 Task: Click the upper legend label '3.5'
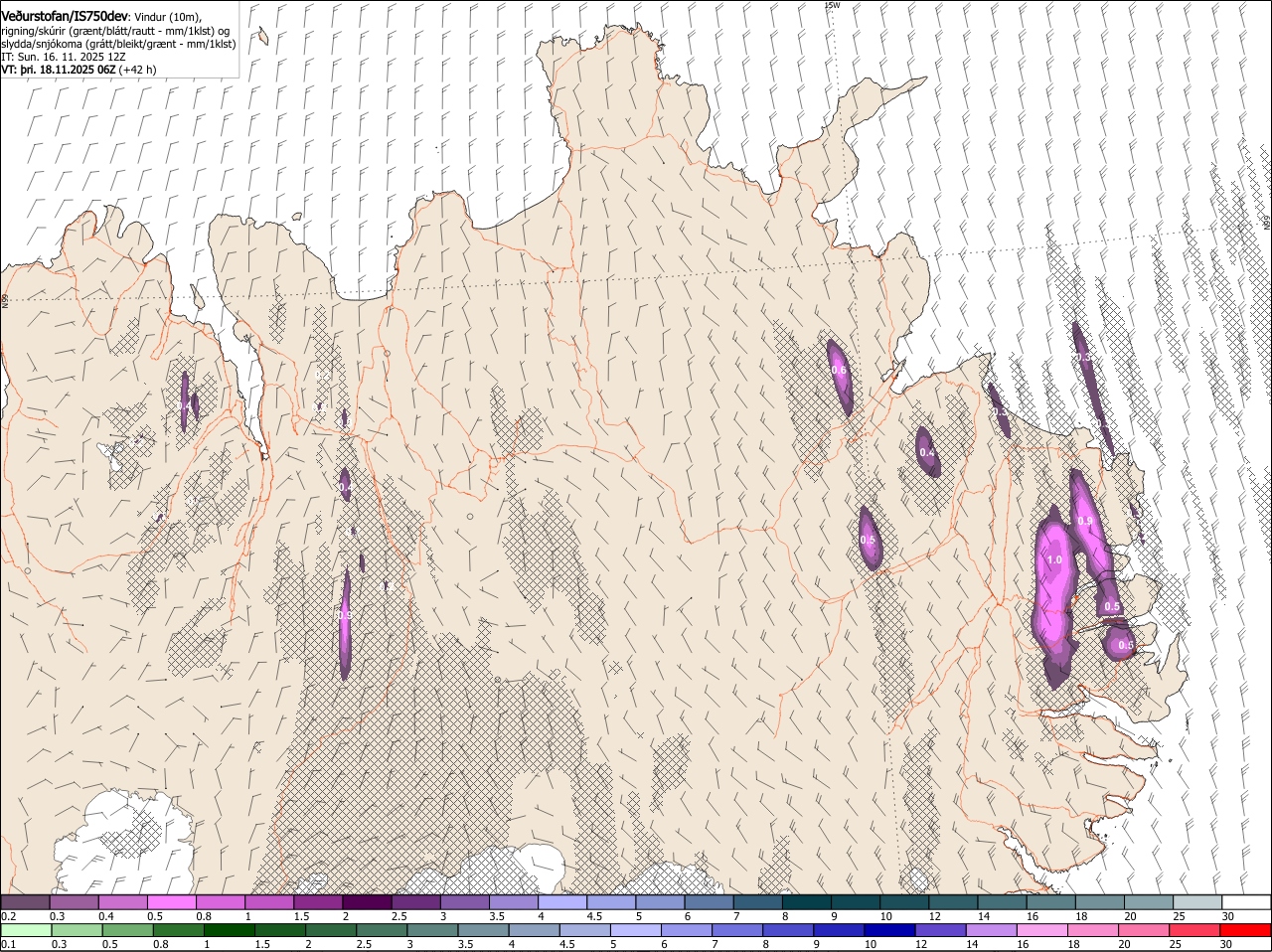coord(497,916)
